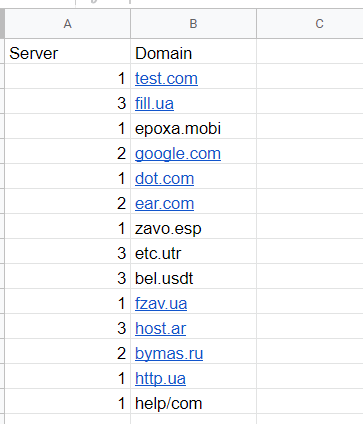Follow the host.ar hyperlink
Screen dimensions: 363x424
tap(160, 329)
